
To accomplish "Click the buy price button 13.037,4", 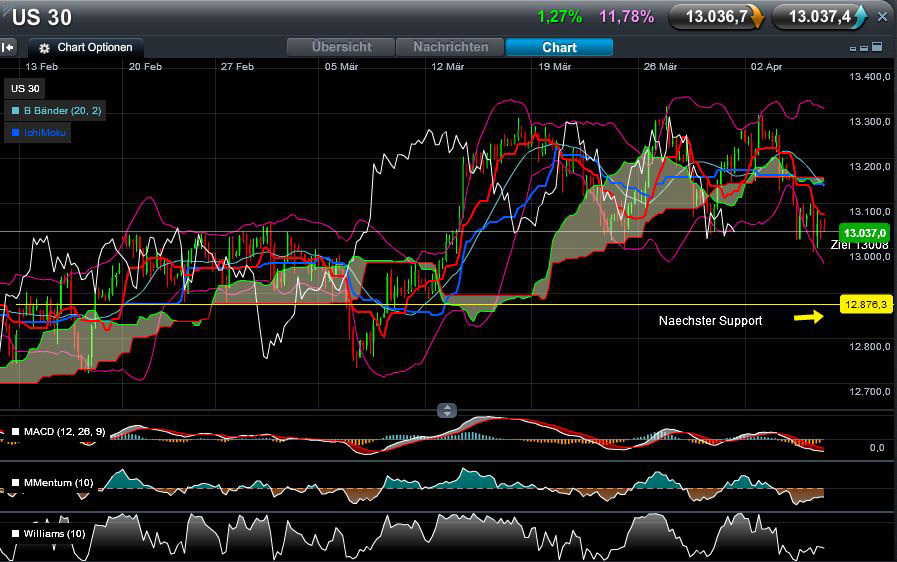I will pos(819,17).
